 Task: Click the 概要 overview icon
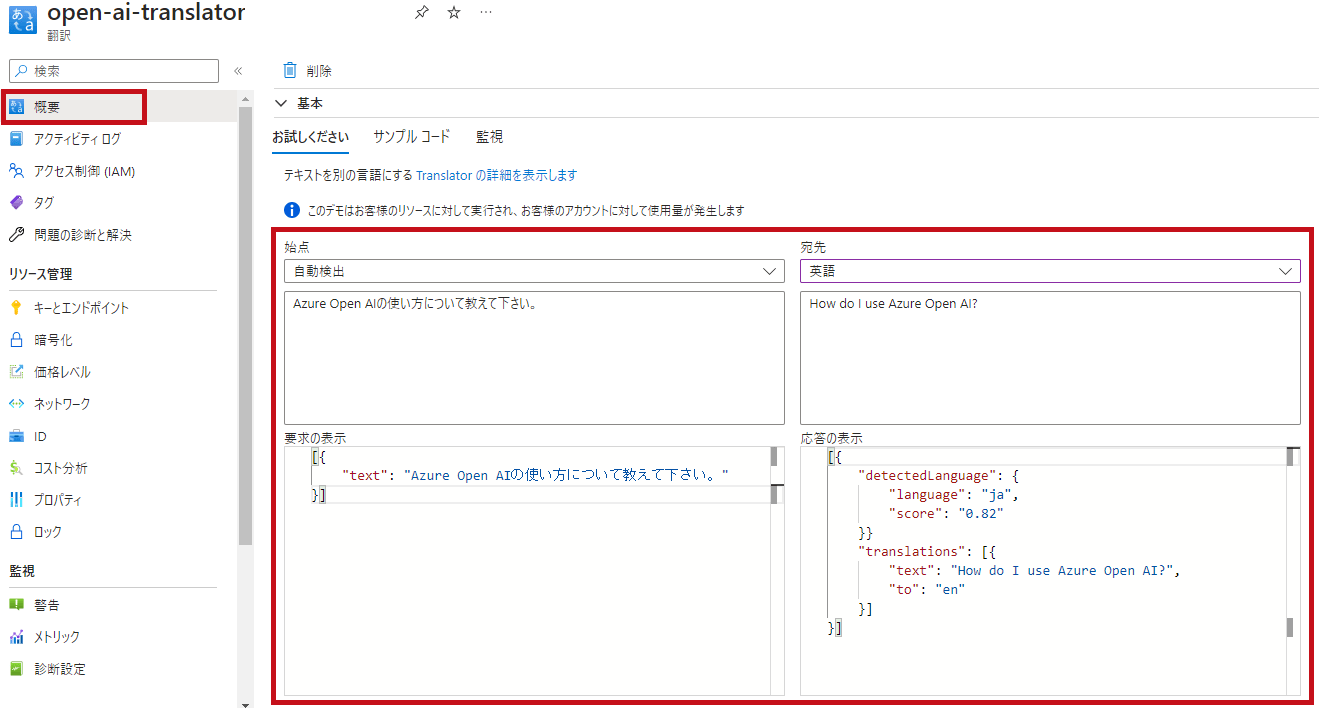[16, 107]
